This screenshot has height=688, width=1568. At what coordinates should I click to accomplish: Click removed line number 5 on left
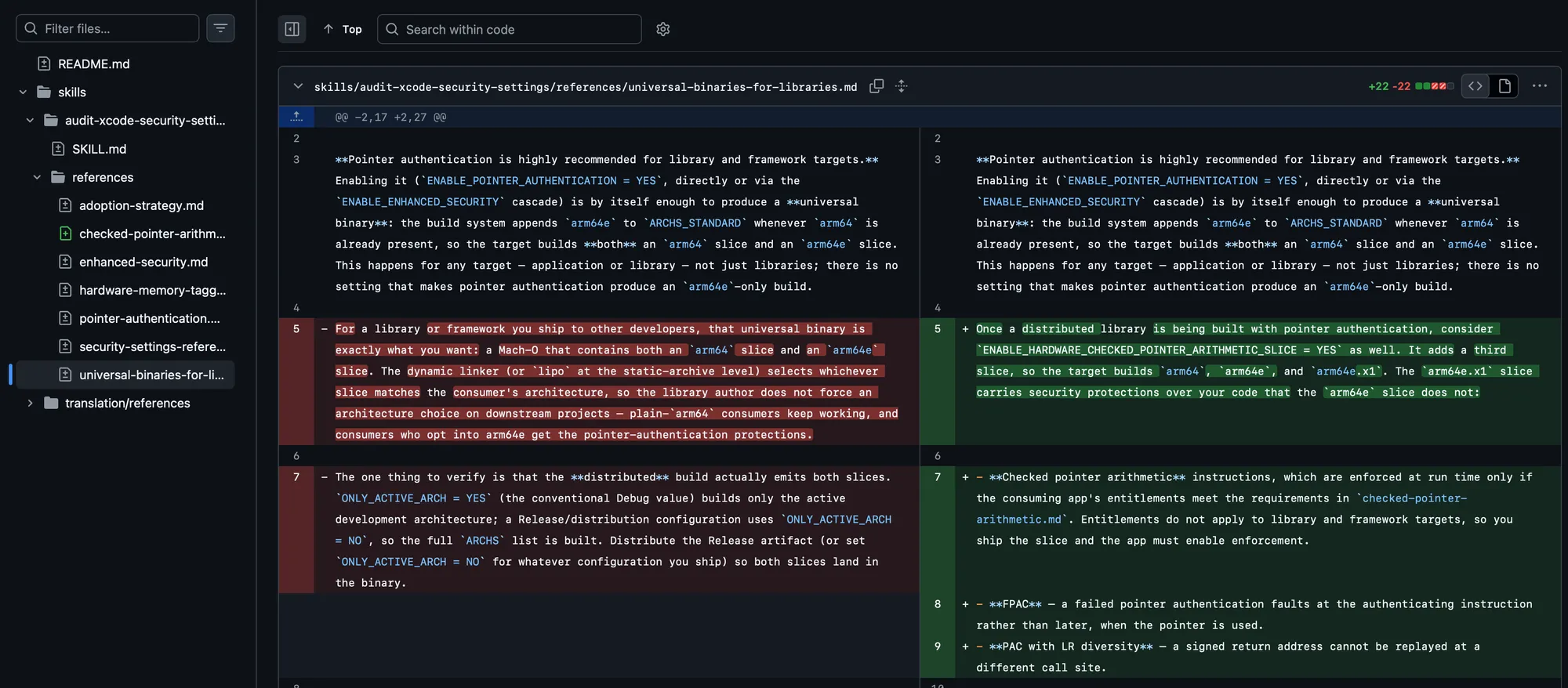point(296,329)
